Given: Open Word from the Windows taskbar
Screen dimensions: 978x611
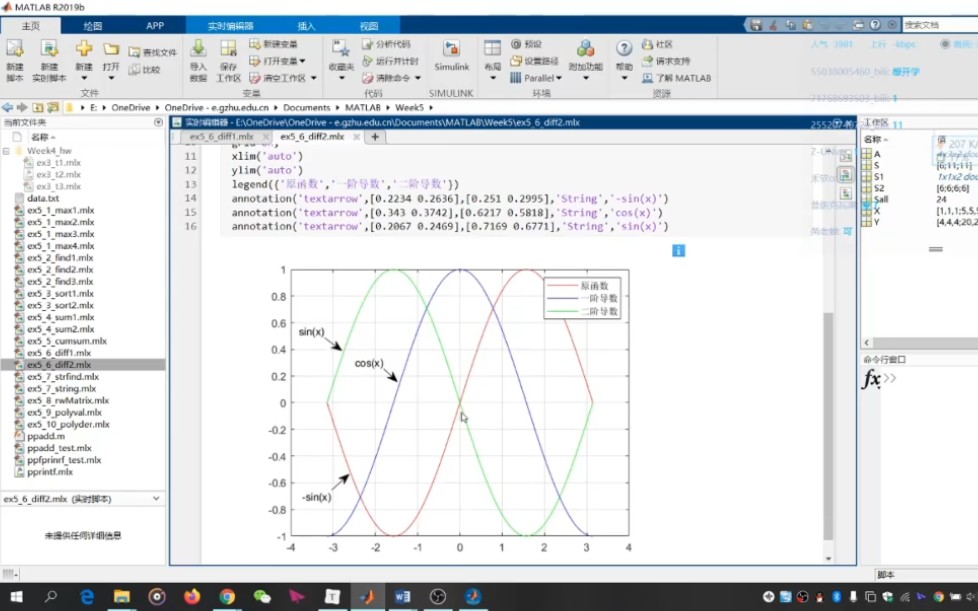Looking at the screenshot, I should click(402, 597).
